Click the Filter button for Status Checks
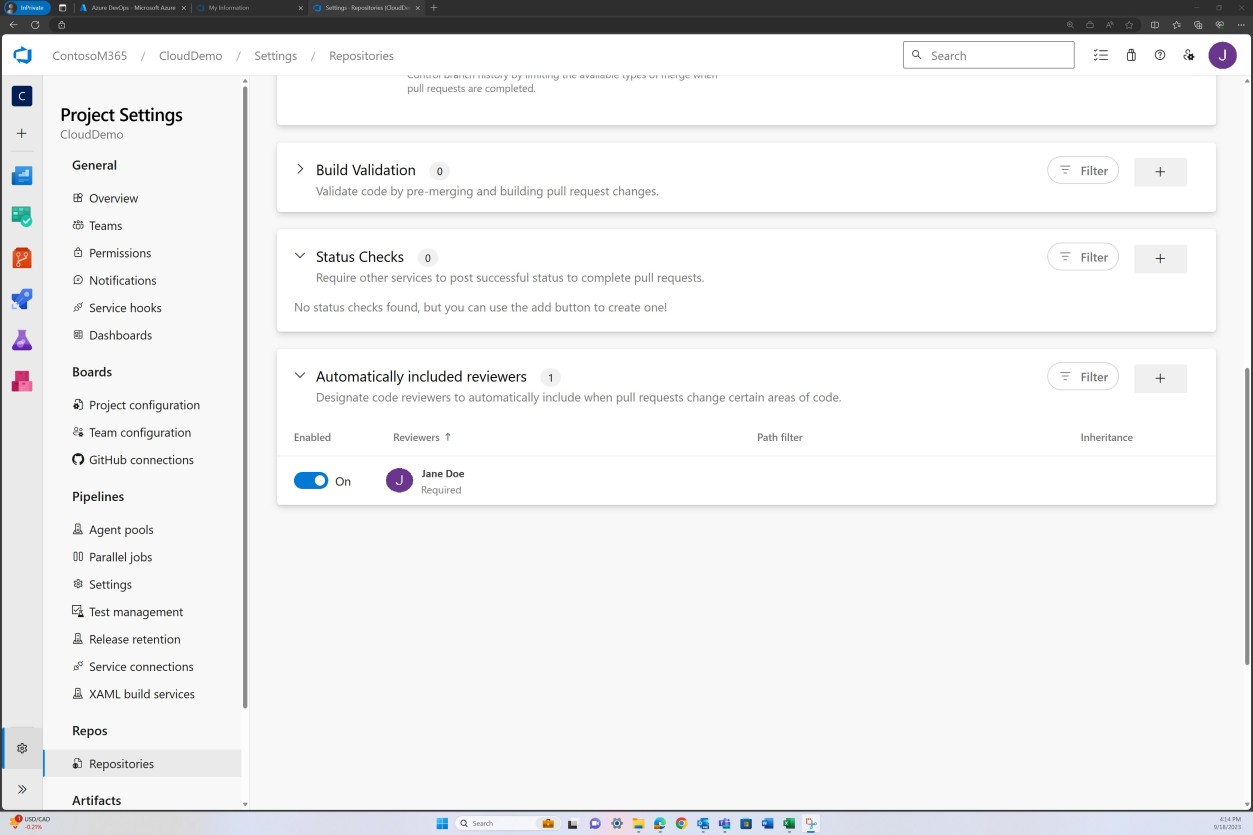The width and height of the screenshot is (1253, 835). point(1082,256)
